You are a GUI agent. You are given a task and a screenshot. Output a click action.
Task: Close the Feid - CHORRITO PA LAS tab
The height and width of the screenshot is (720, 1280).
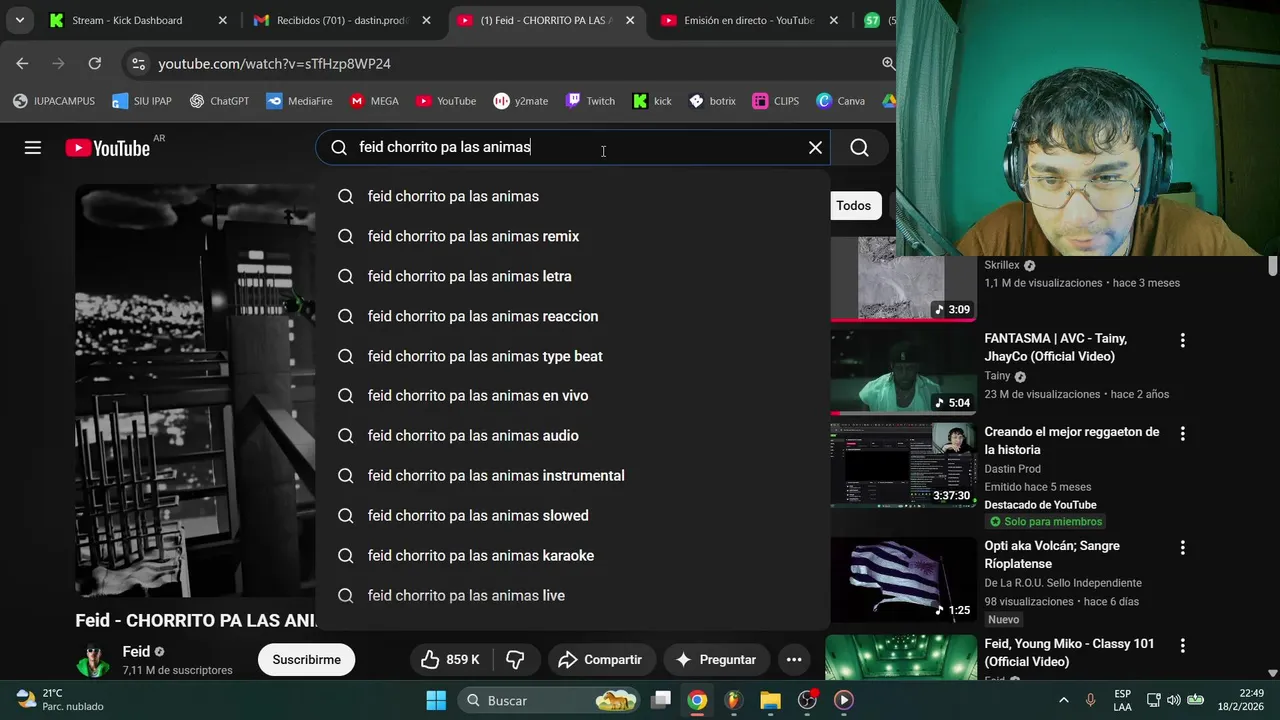pos(630,20)
